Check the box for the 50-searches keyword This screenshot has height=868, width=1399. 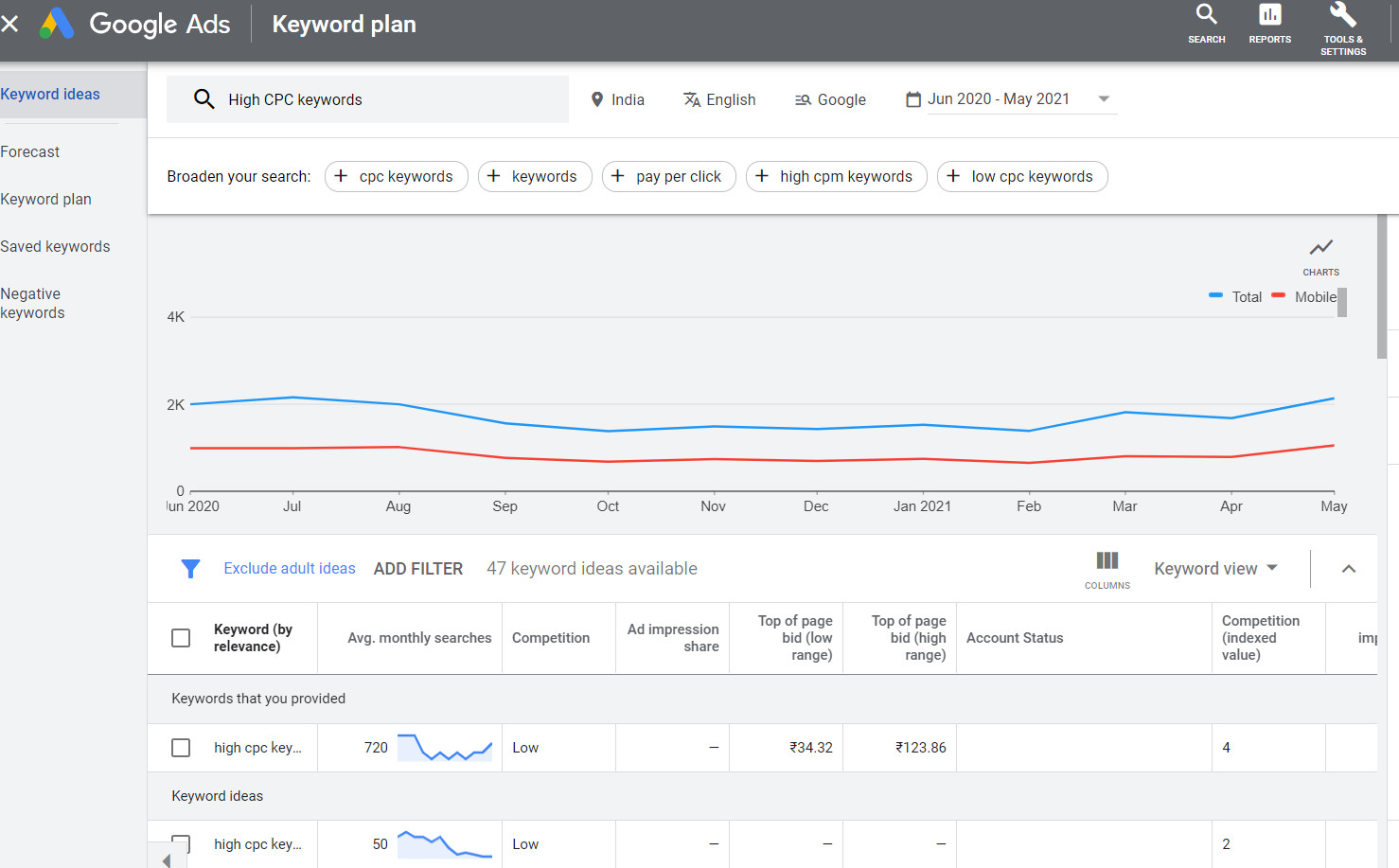tap(181, 843)
